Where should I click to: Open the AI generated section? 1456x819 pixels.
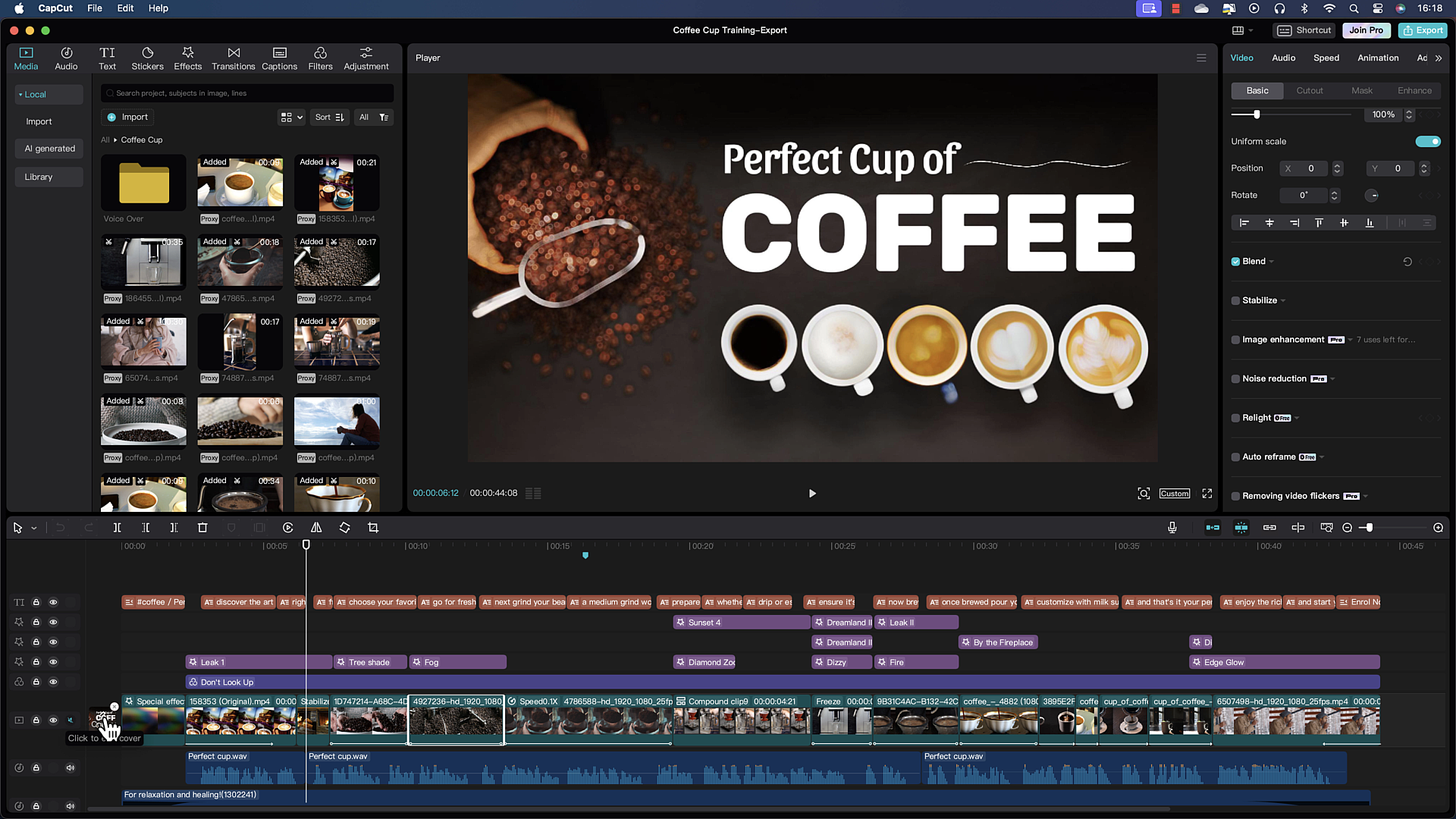click(49, 149)
